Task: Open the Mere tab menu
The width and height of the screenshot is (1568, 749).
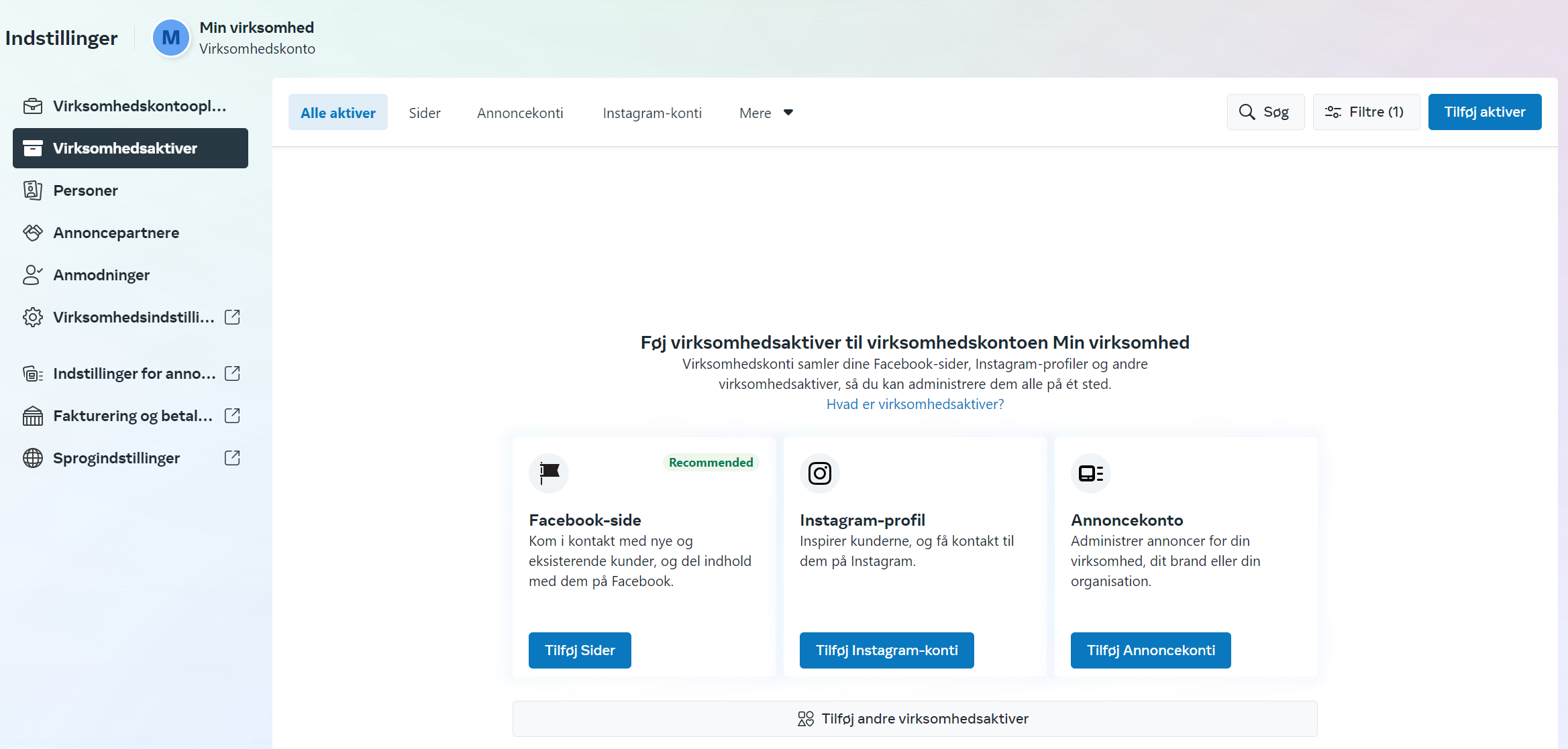Action: click(x=766, y=113)
